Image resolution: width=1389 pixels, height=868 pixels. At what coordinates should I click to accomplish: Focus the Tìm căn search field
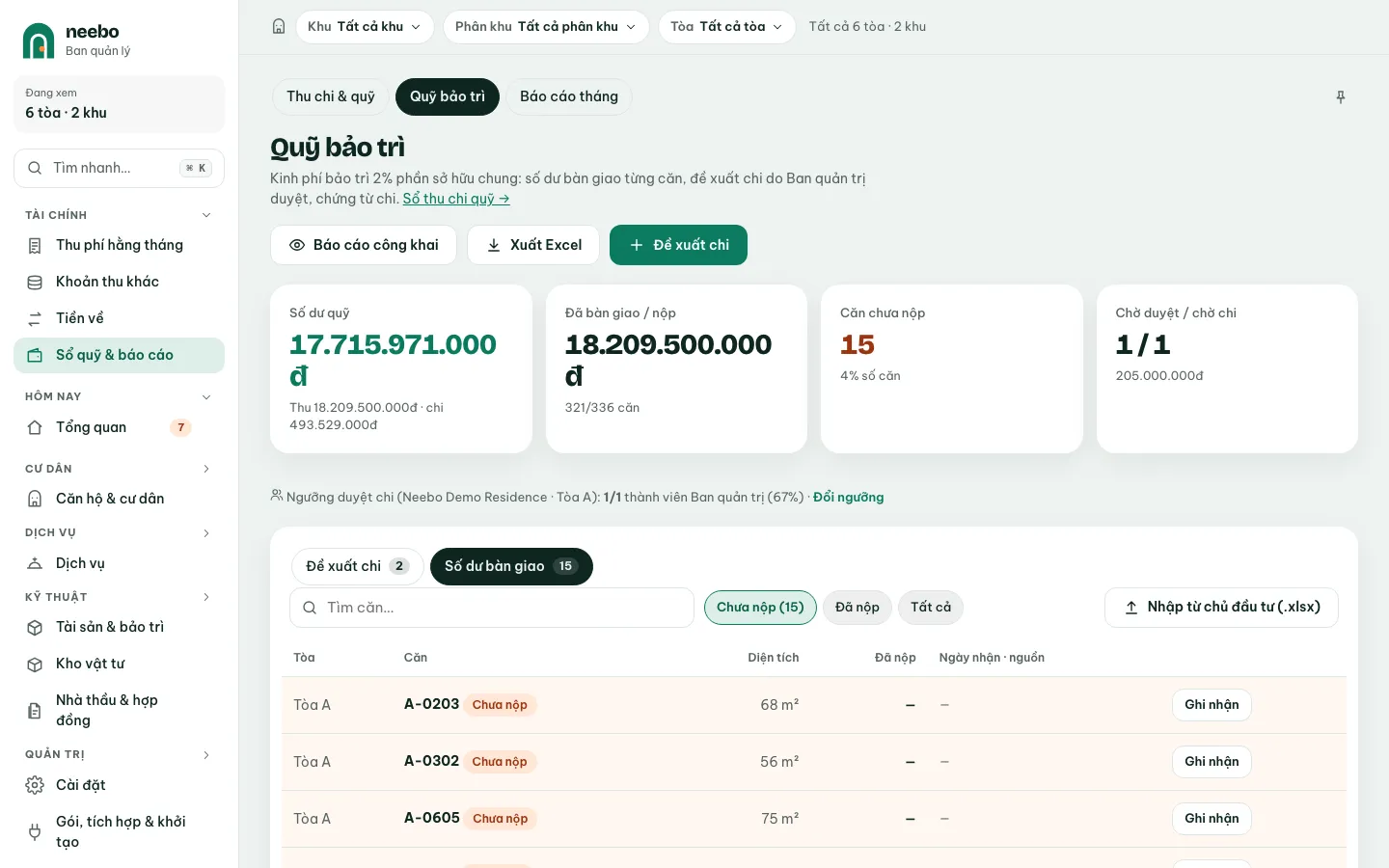tap(492, 608)
